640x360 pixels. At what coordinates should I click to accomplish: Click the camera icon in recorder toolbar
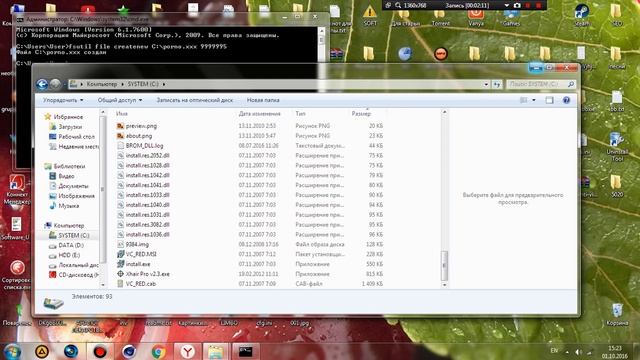coord(517,5)
